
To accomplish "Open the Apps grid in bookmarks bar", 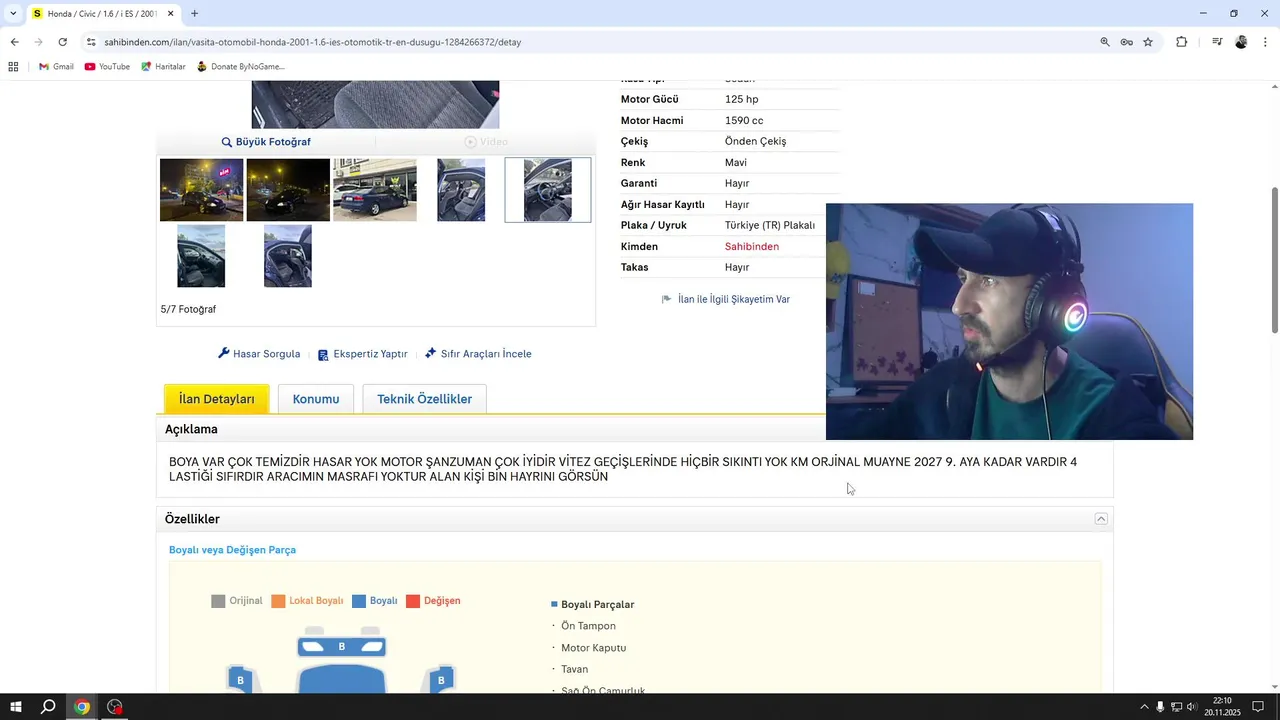I will pyautogui.click(x=13, y=67).
